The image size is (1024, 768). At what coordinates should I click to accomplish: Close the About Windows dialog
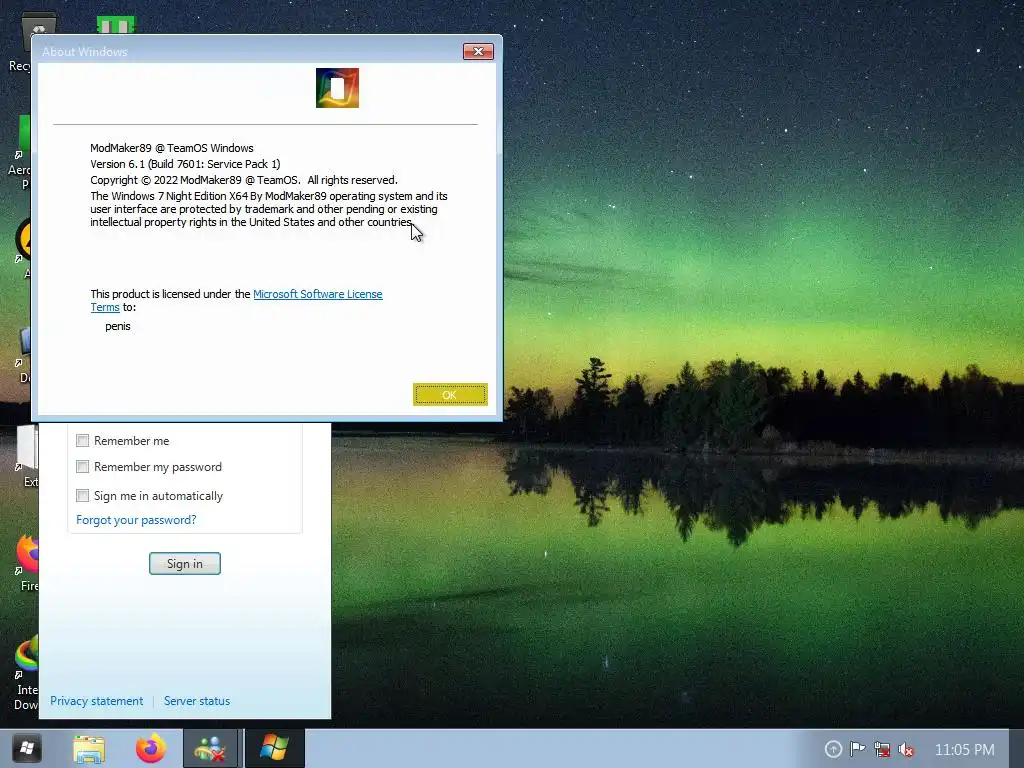(x=478, y=52)
